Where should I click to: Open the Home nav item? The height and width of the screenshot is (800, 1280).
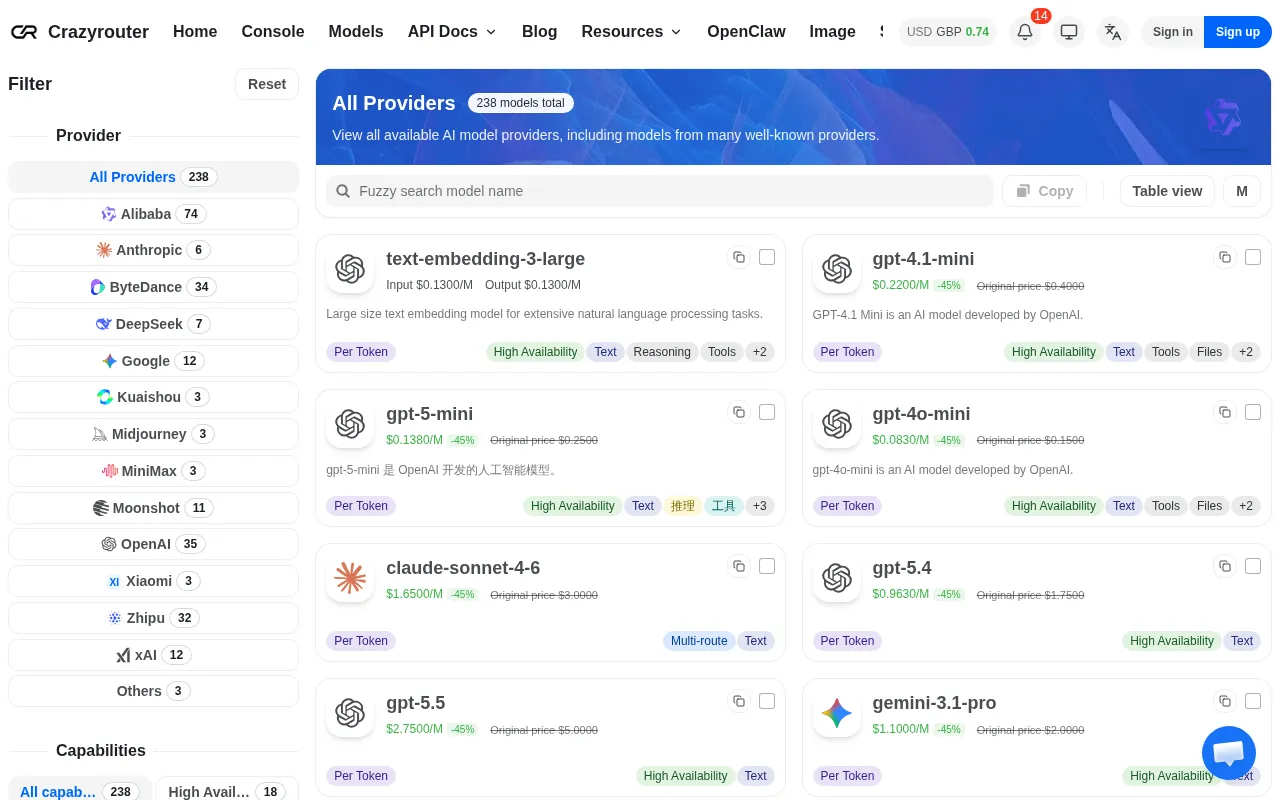pos(195,32)
